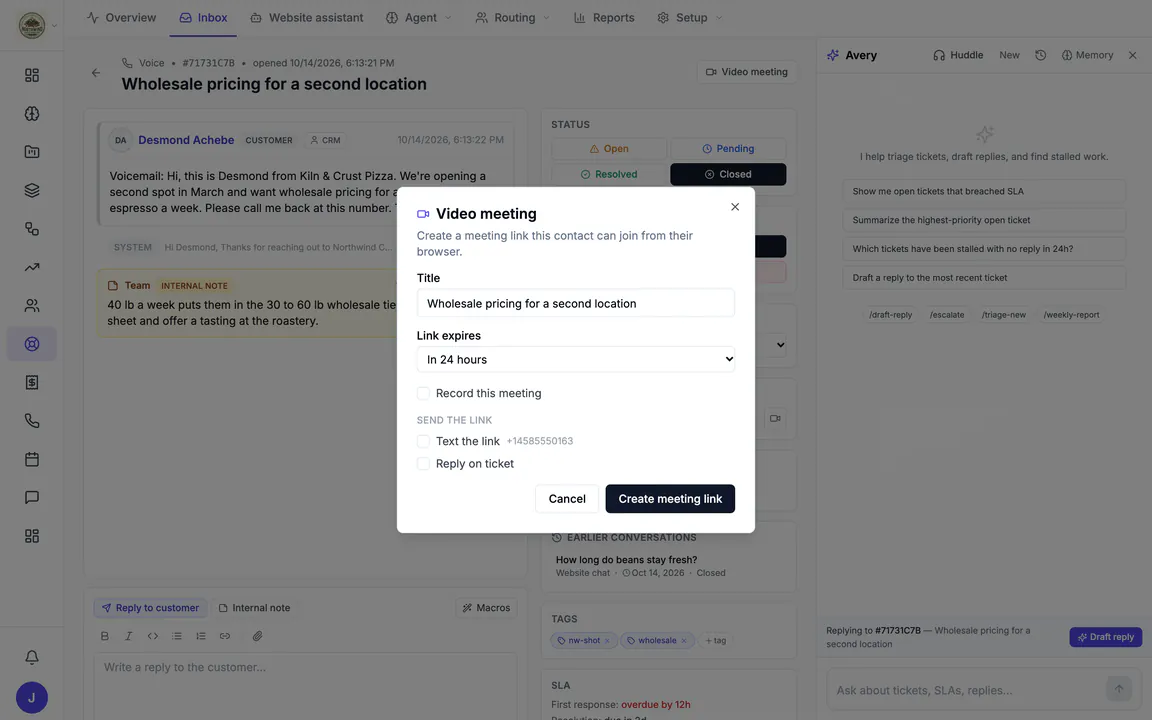This screenshot has width=1152, height=720.
Task: Remove the nw-shot tag
Action: (607, 641)
